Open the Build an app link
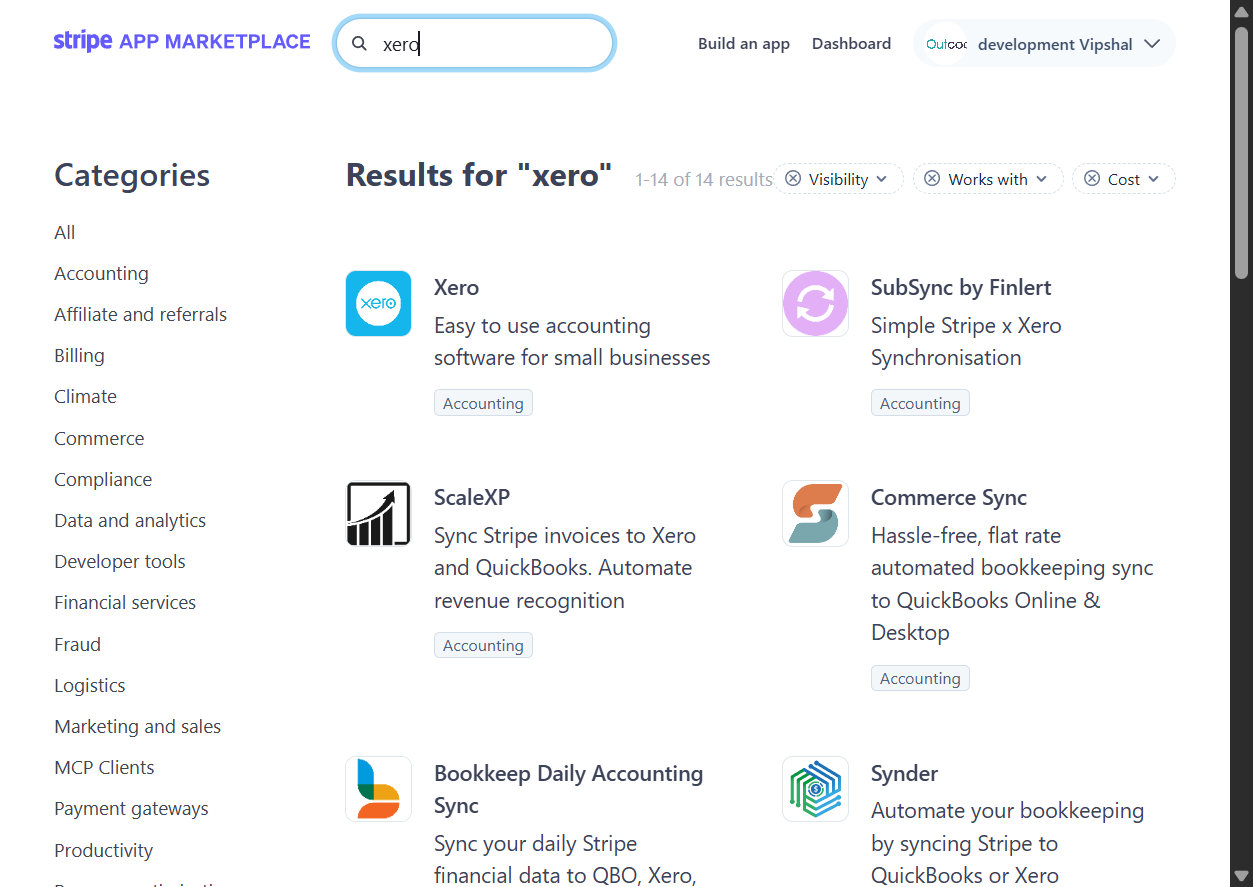 coord(744,44)
